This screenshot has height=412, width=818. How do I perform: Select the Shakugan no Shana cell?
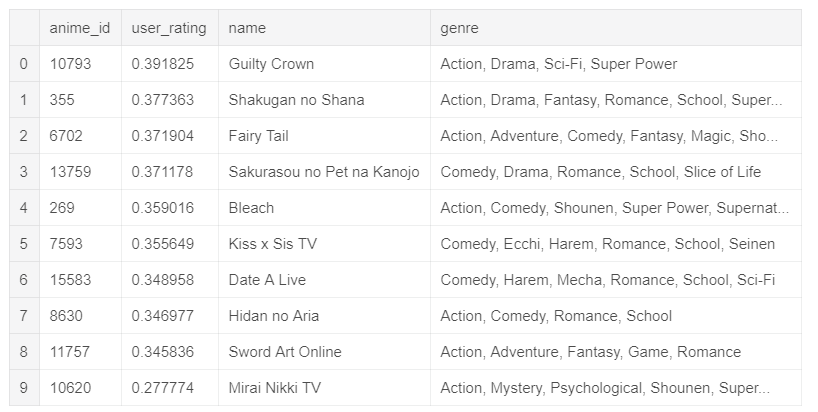click(x=296, y=100)
